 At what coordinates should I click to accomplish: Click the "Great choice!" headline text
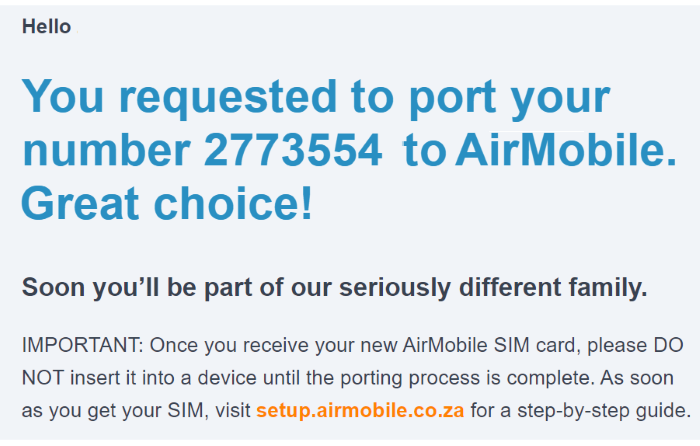pos(166,203)
